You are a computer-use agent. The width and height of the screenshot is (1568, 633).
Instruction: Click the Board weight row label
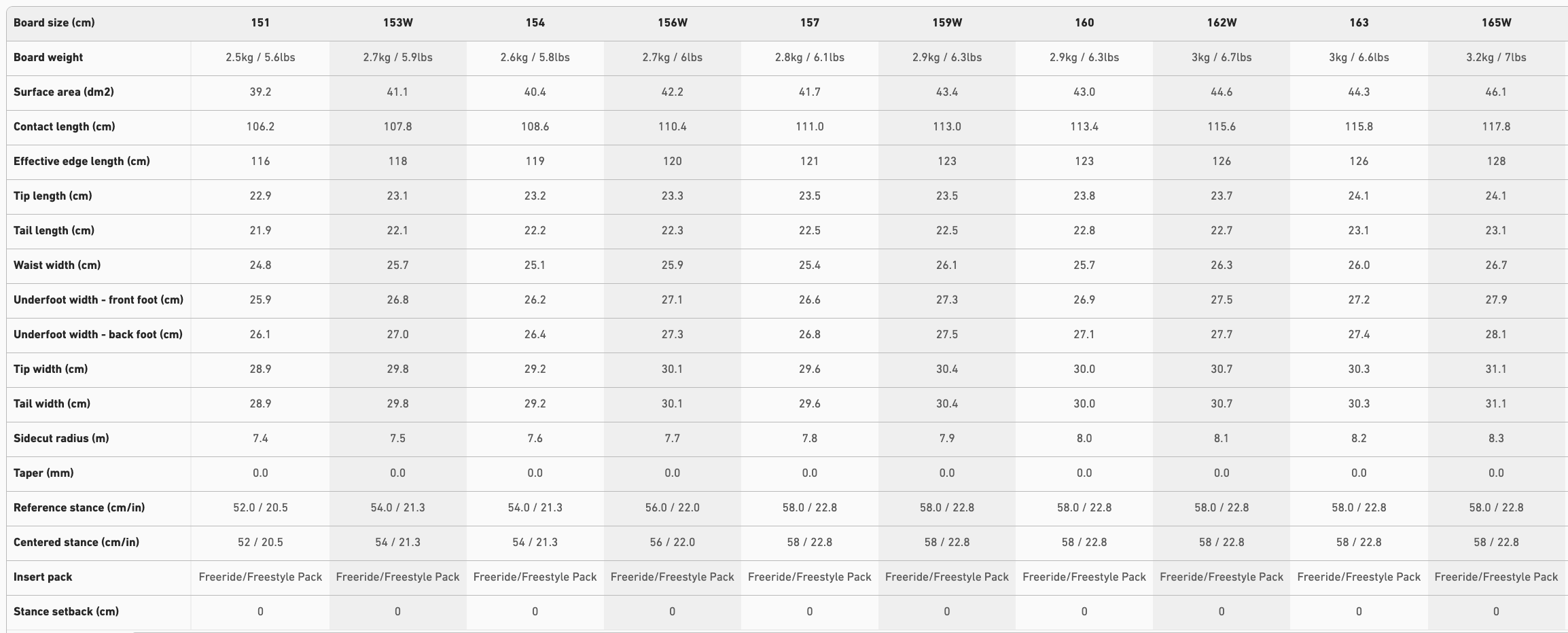[x=48, y=57]
